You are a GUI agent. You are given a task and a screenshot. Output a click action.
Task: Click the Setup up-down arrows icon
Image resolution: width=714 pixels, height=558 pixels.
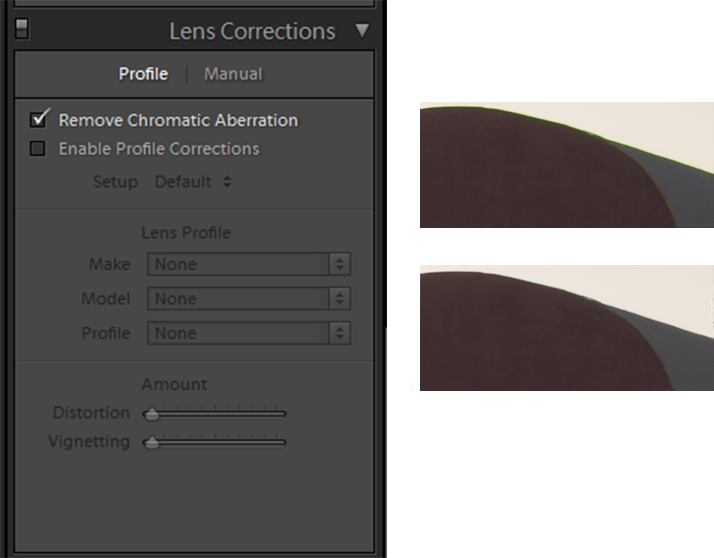(227, 182)
